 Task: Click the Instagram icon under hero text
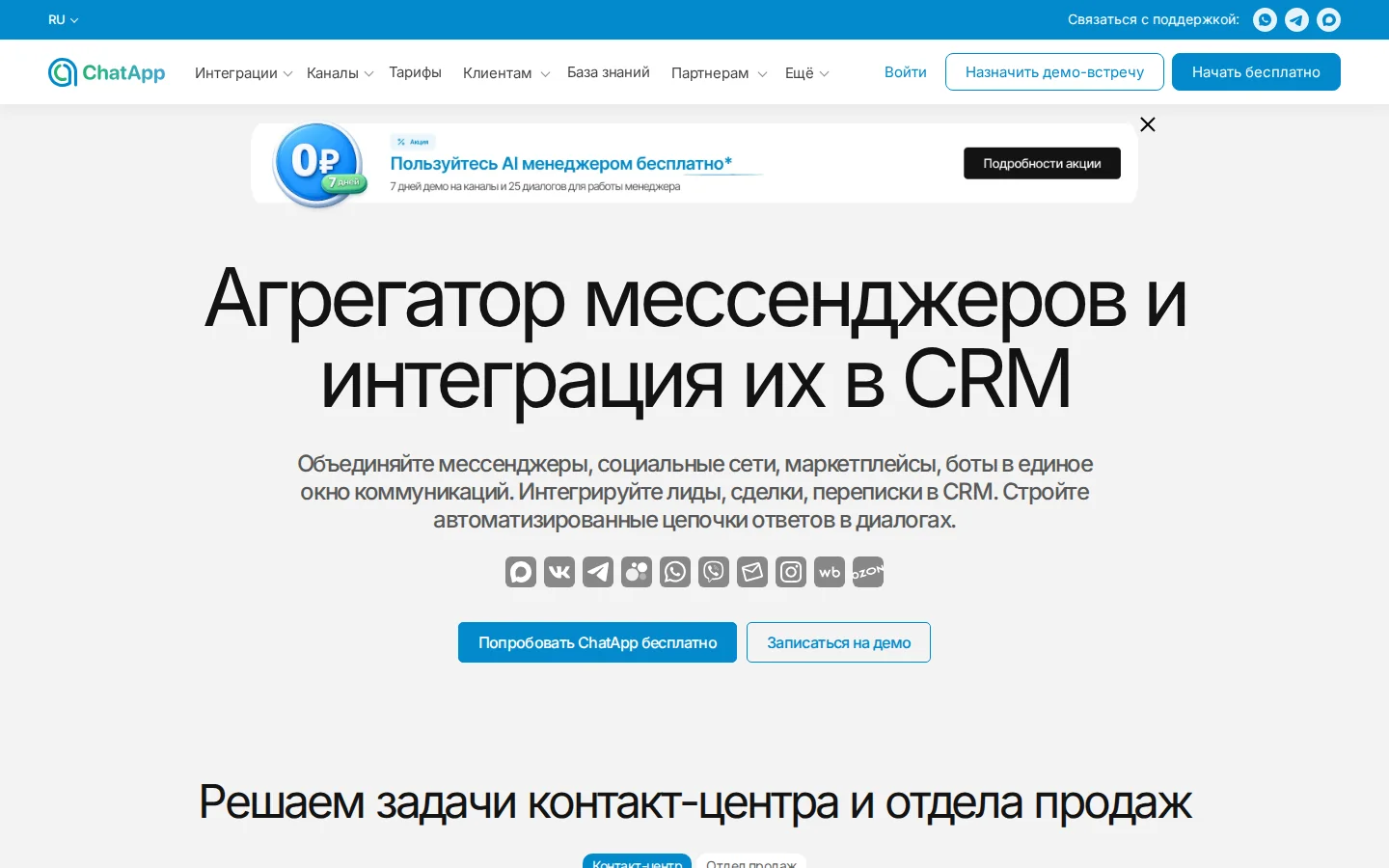point(791,572)
